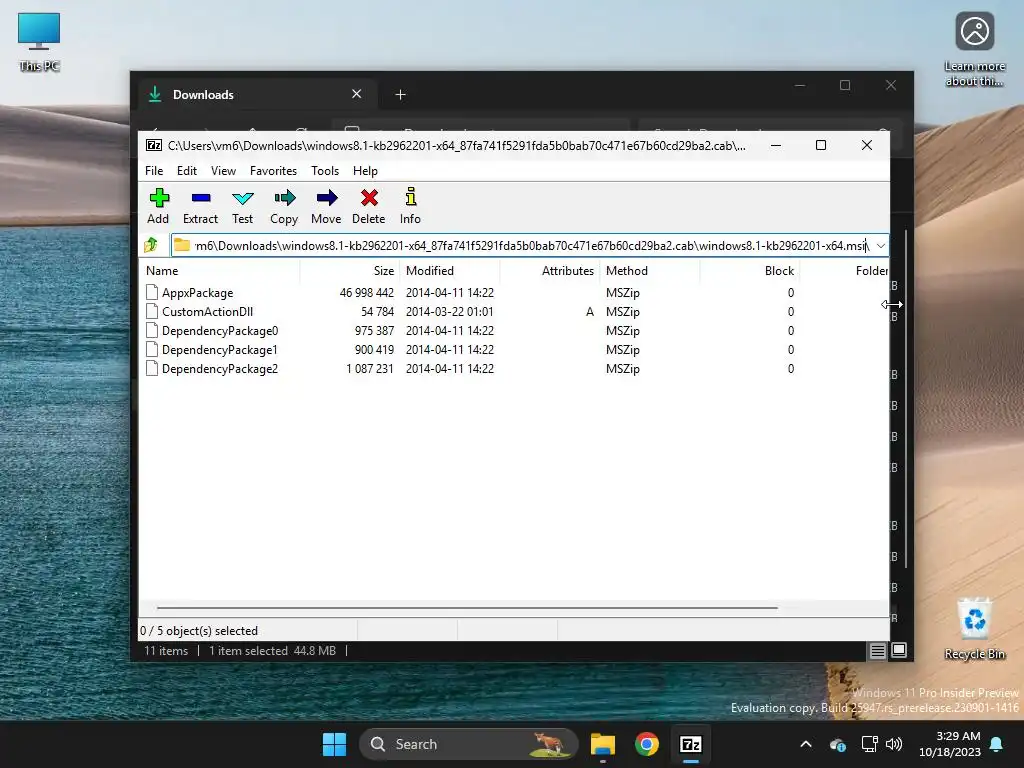Open the Edit menu
Screen dimensions: 1024x768
point(187,170)
